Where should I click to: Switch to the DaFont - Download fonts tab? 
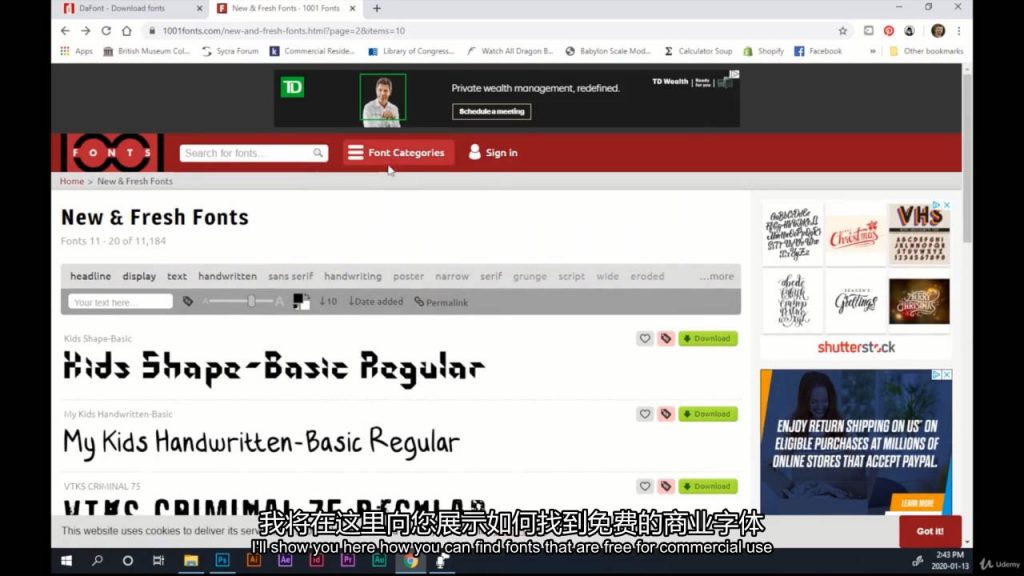pyautogui.click(x=122, y=8)
